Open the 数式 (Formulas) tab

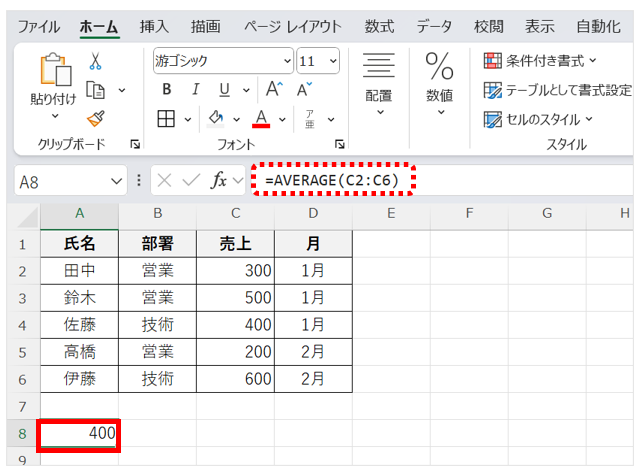coord(378,25)
